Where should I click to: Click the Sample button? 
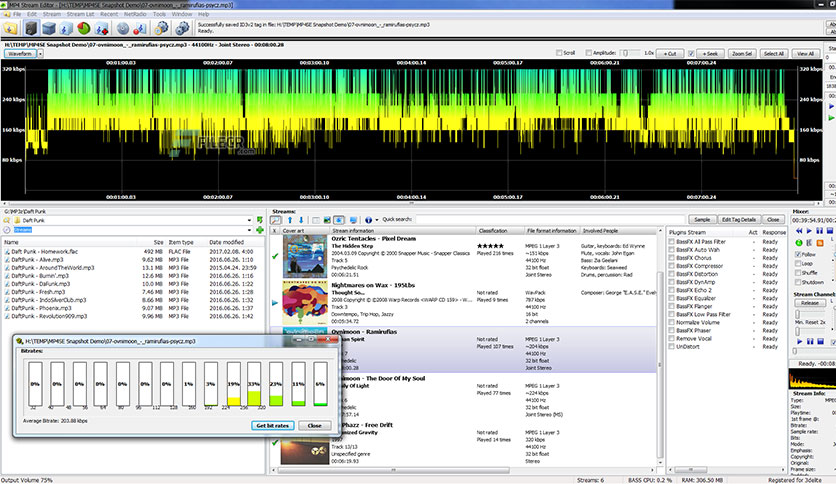click(x=702, y=220)
